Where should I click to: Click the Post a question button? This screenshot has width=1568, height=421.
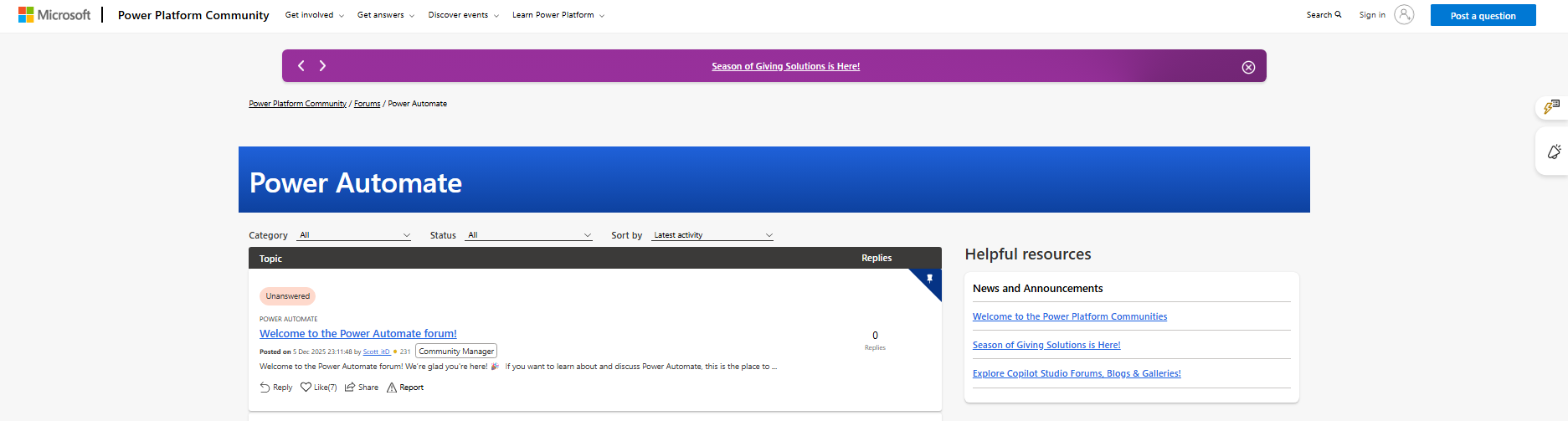tap(1483, 15)
